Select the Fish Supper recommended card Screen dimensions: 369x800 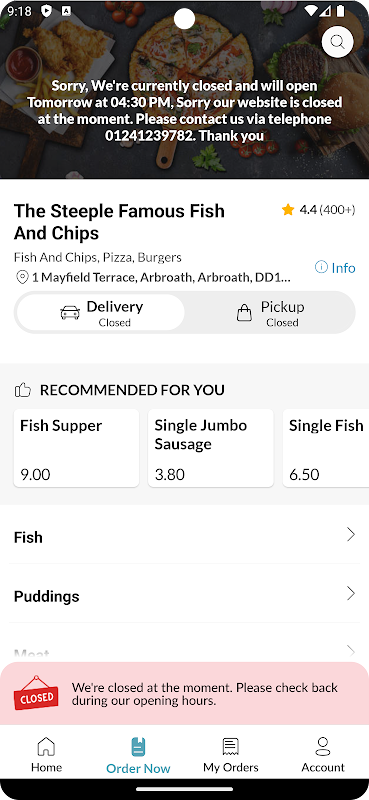coord(76,448)
